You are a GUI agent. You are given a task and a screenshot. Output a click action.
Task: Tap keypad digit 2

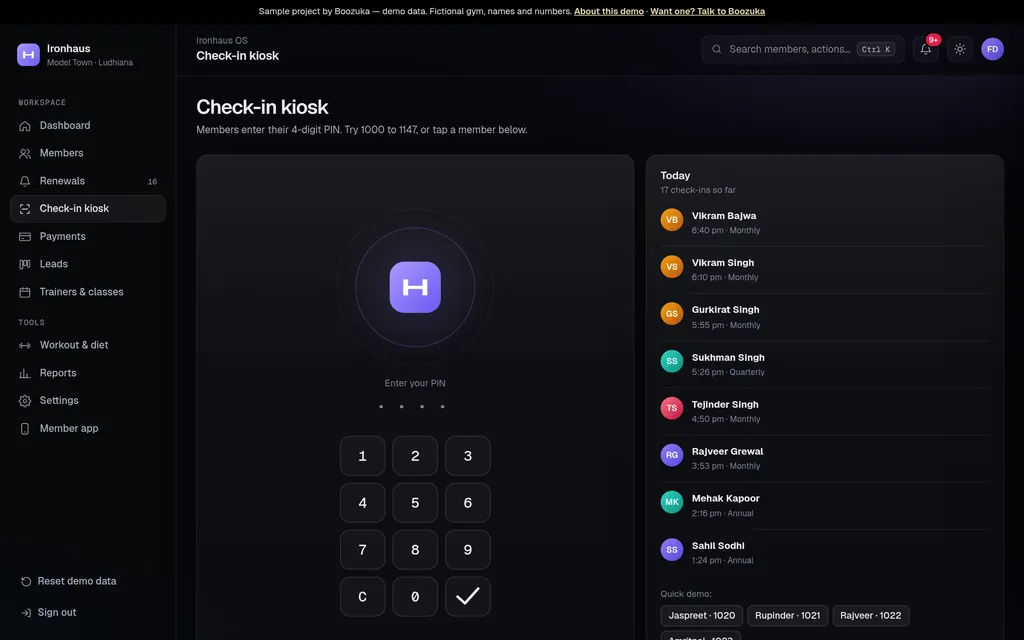tap(415, 456)
